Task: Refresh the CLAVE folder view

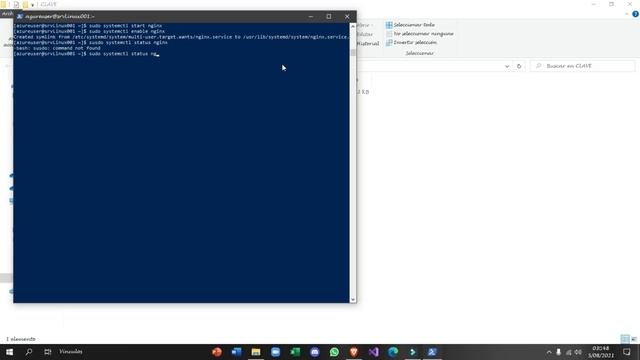Action: (519, 66)
